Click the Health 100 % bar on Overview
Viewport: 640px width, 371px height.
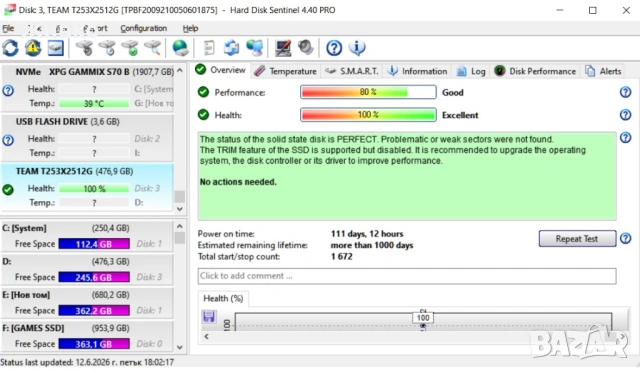click(368, 115)
